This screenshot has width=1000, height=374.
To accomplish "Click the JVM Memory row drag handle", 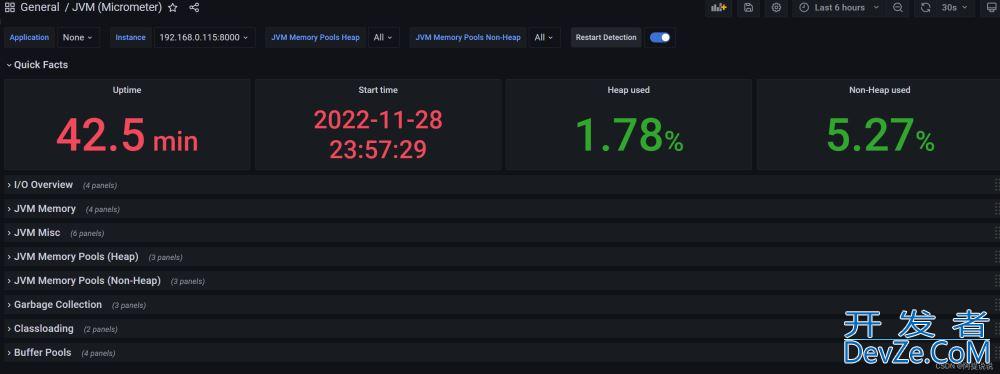I will [x=996, y=209].
